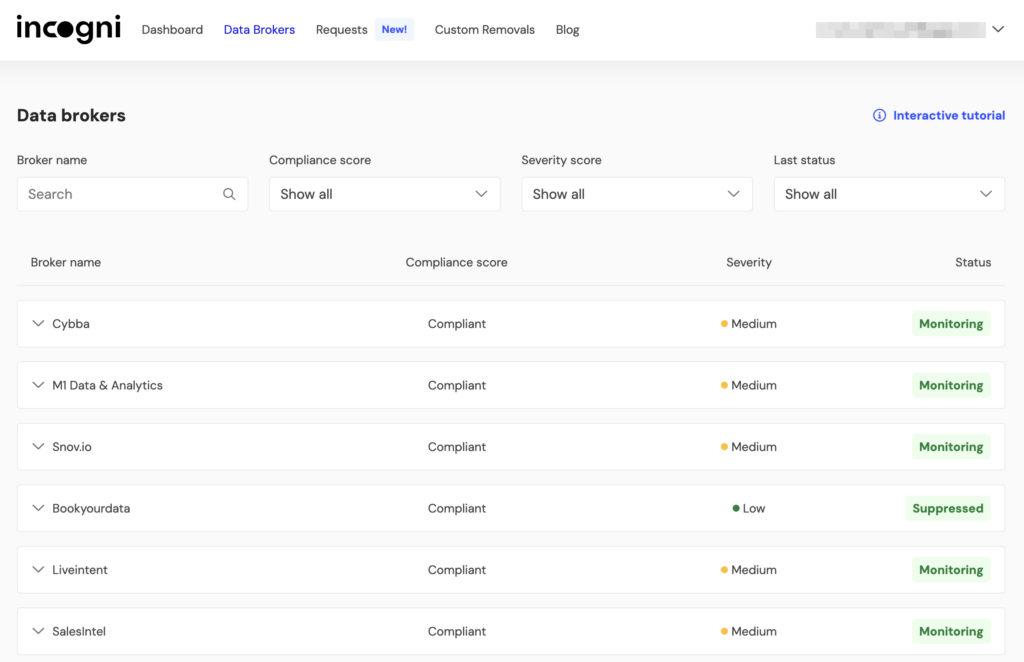The height and width of the screenshot is (662, 1024).
Task: Click the Monitoring badge for Liveintent
Action: coord(951,570)
